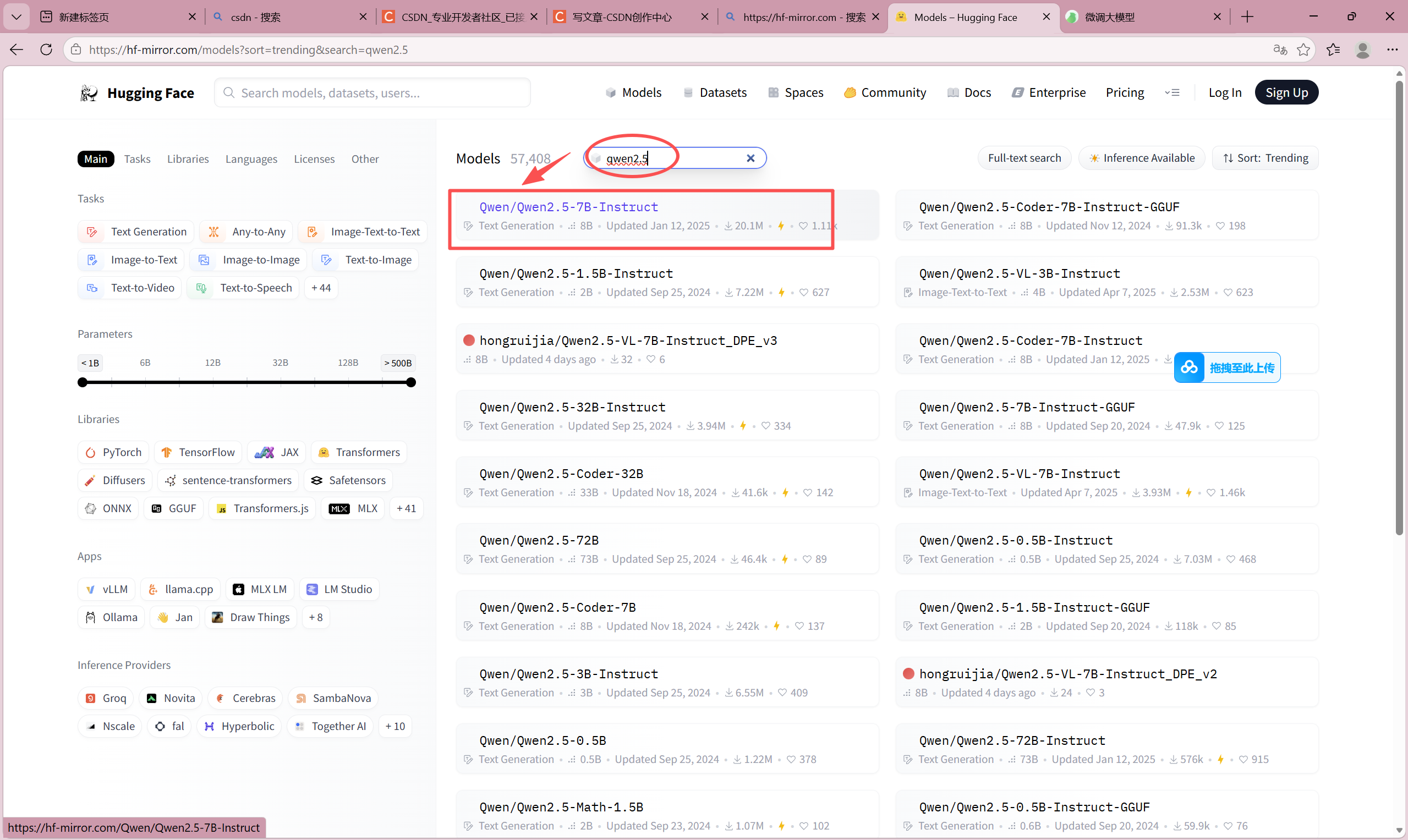Click the right handle of Parameters slider
1408x840 pixels.
tap(411, 383)
